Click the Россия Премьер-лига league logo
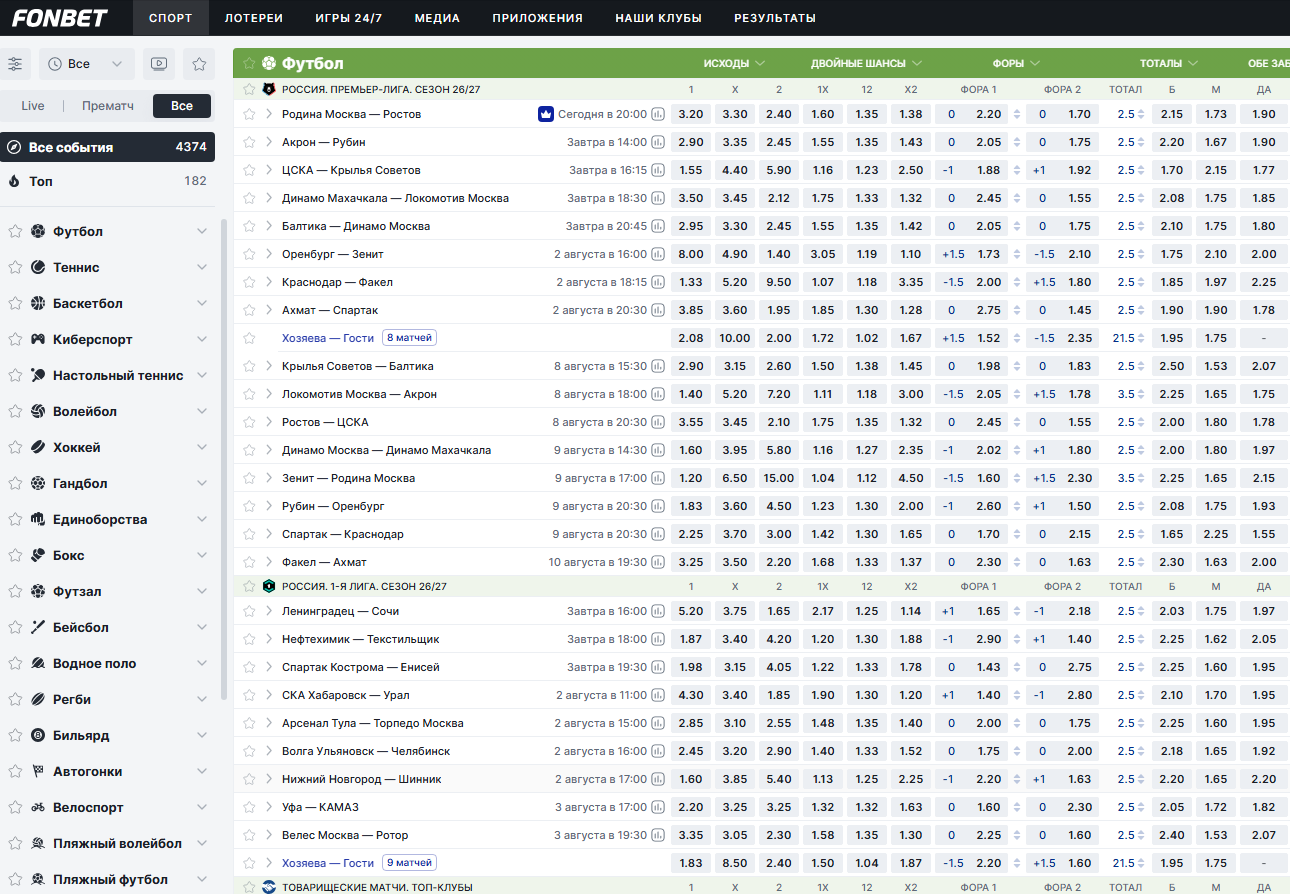 pyautogui.click(x=268, y=89)
